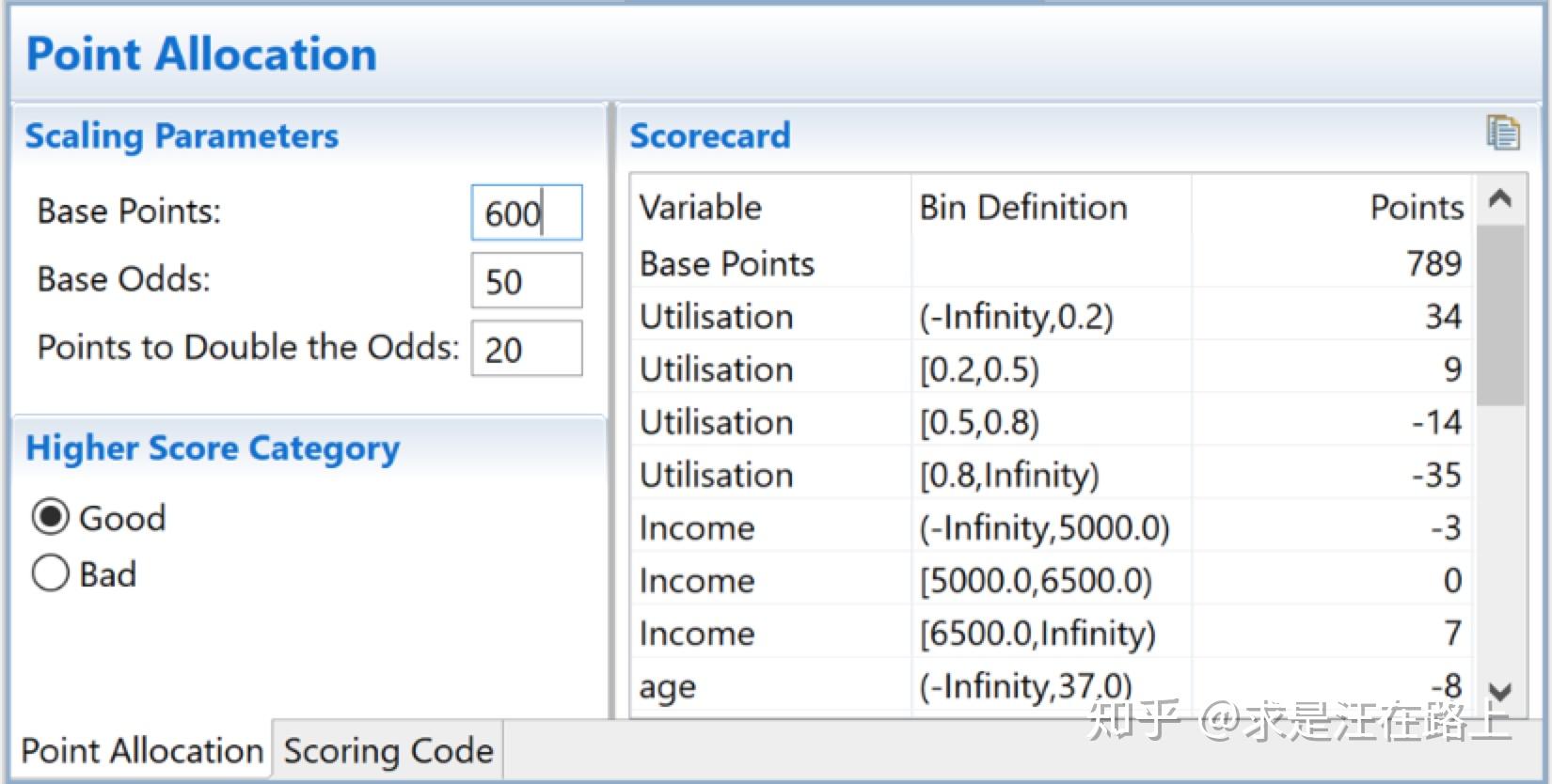Click the (-Infinity,5000.0) bin definition
Viewport: 1552px width, 784px height.
[x=1044, y=528]
